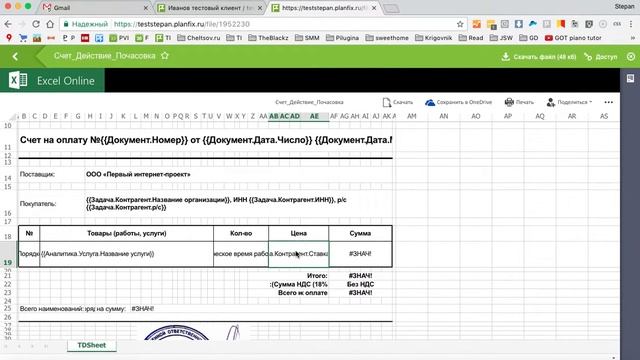The height and width of the screenshot is (360, 640).
Task: Select the Итого: label cell
Action: 317,276
